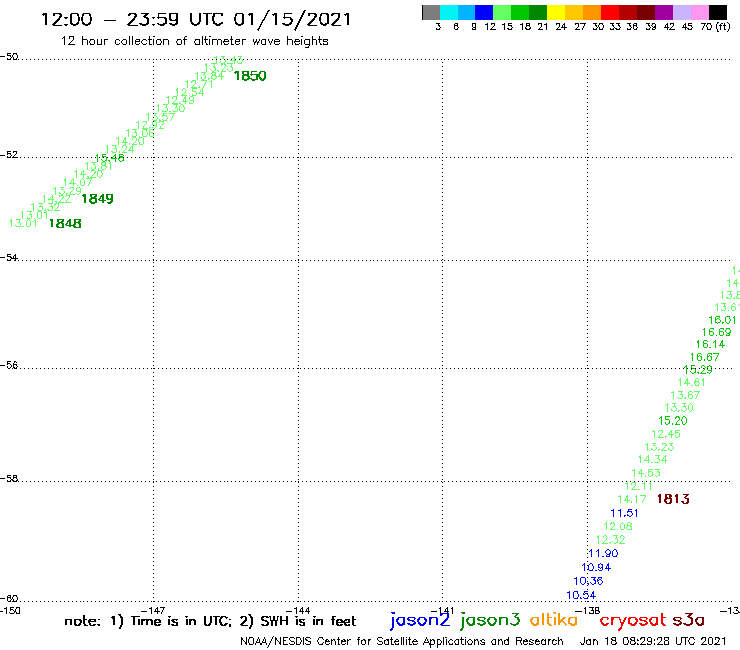
Task: Click the jason3 satellite legend label
Action: 490,620
